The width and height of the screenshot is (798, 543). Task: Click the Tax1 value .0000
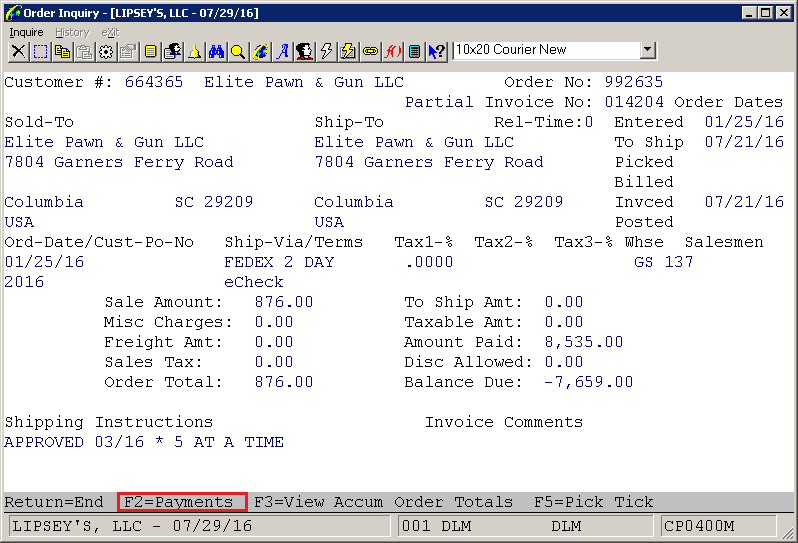pos(429,262)
